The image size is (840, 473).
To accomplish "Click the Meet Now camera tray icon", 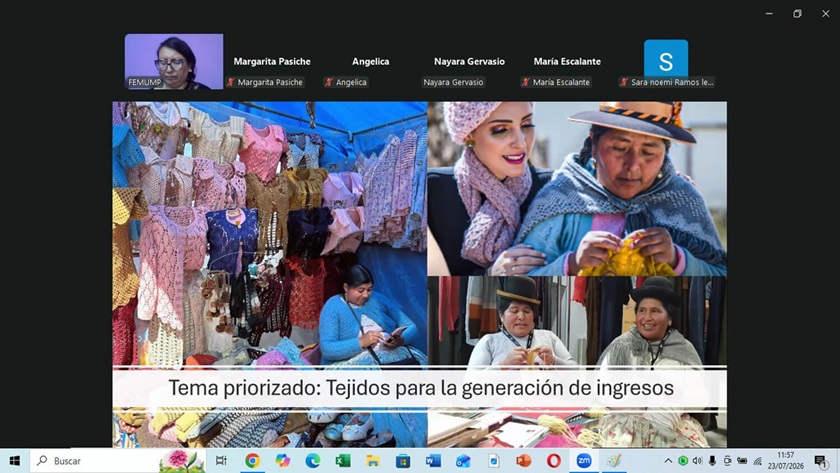I will click(727, 461).
